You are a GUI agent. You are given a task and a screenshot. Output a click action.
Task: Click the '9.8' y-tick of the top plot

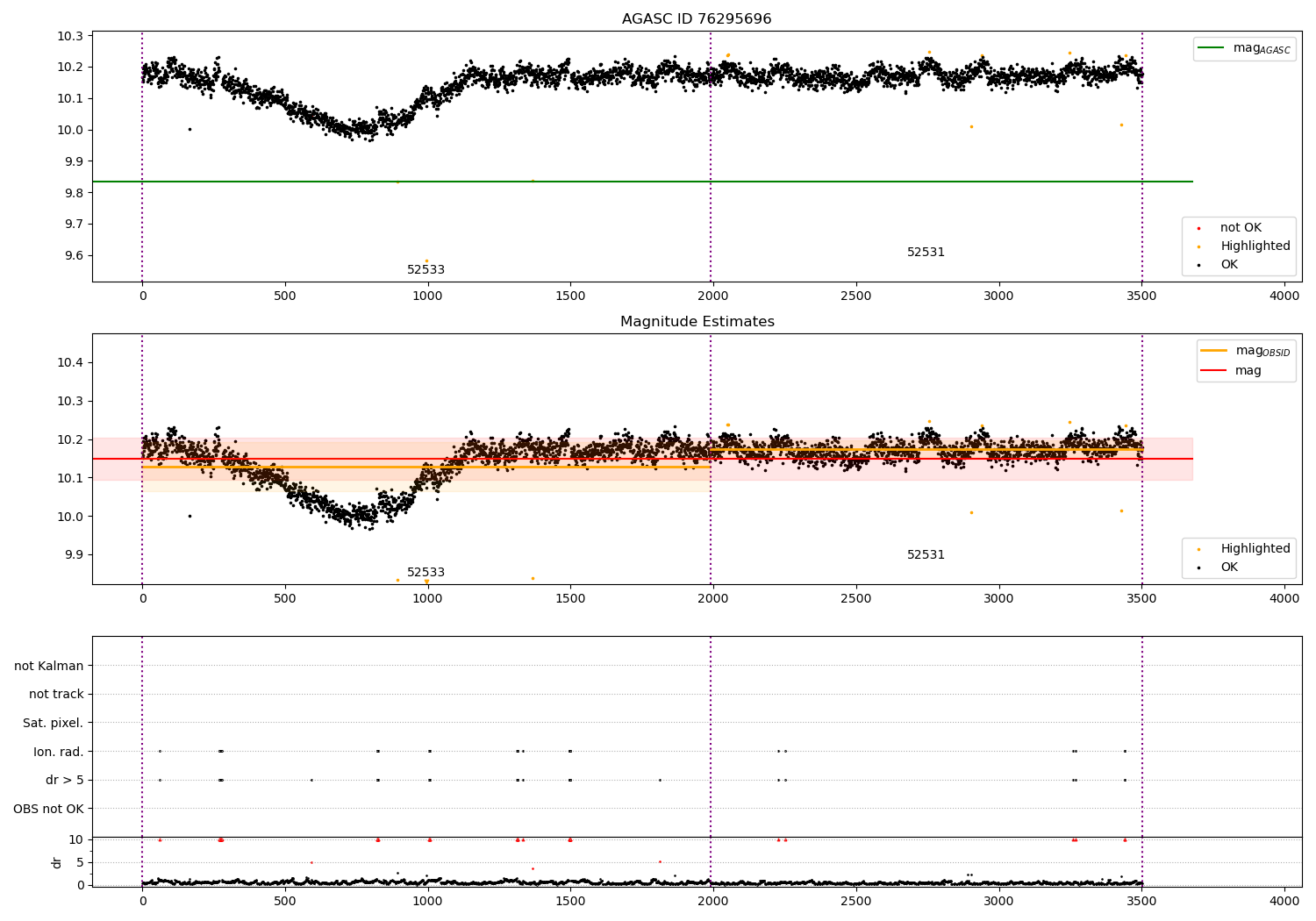pos(73,193)
